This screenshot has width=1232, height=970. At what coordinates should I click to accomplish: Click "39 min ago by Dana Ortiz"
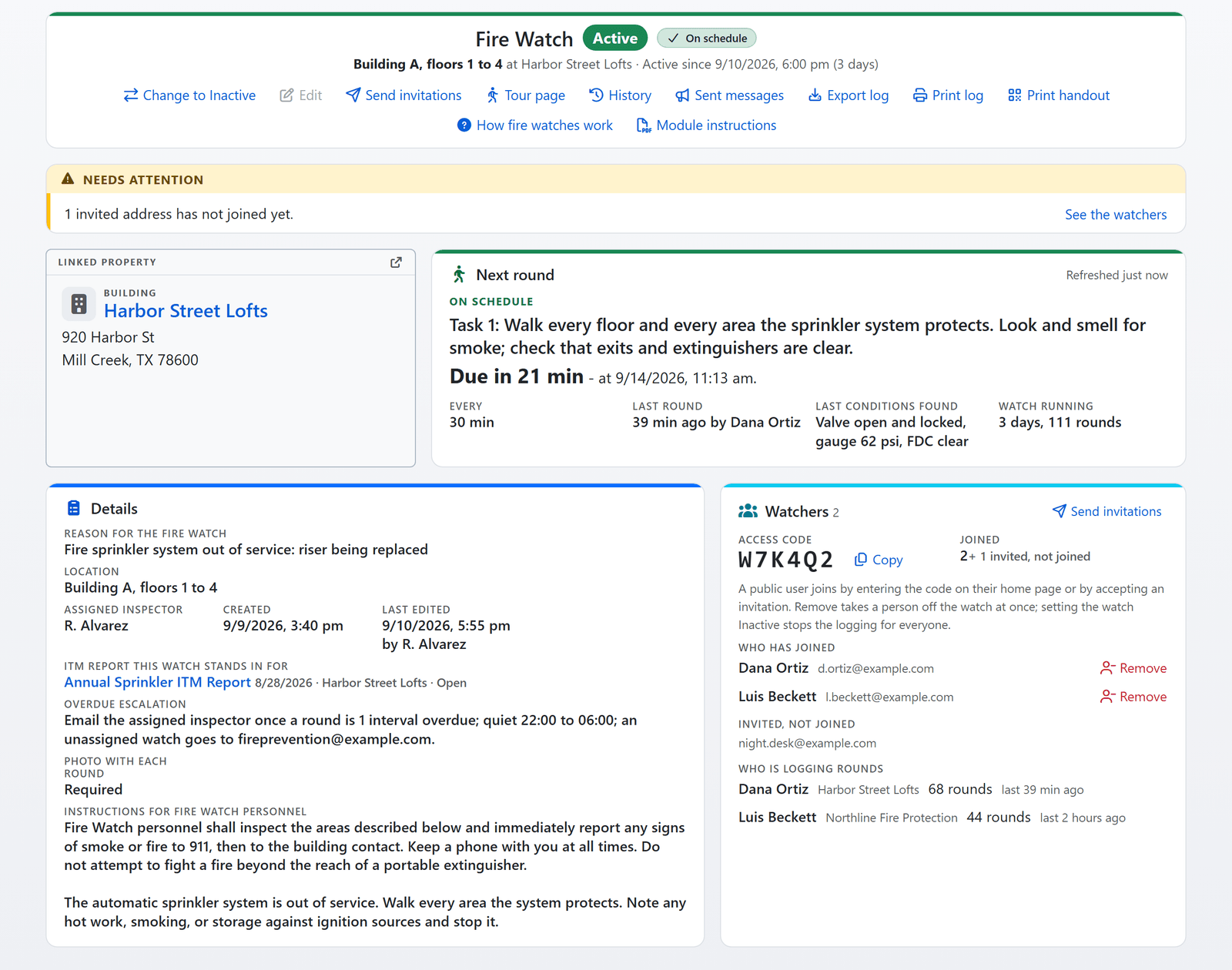(x=717, y=423)
